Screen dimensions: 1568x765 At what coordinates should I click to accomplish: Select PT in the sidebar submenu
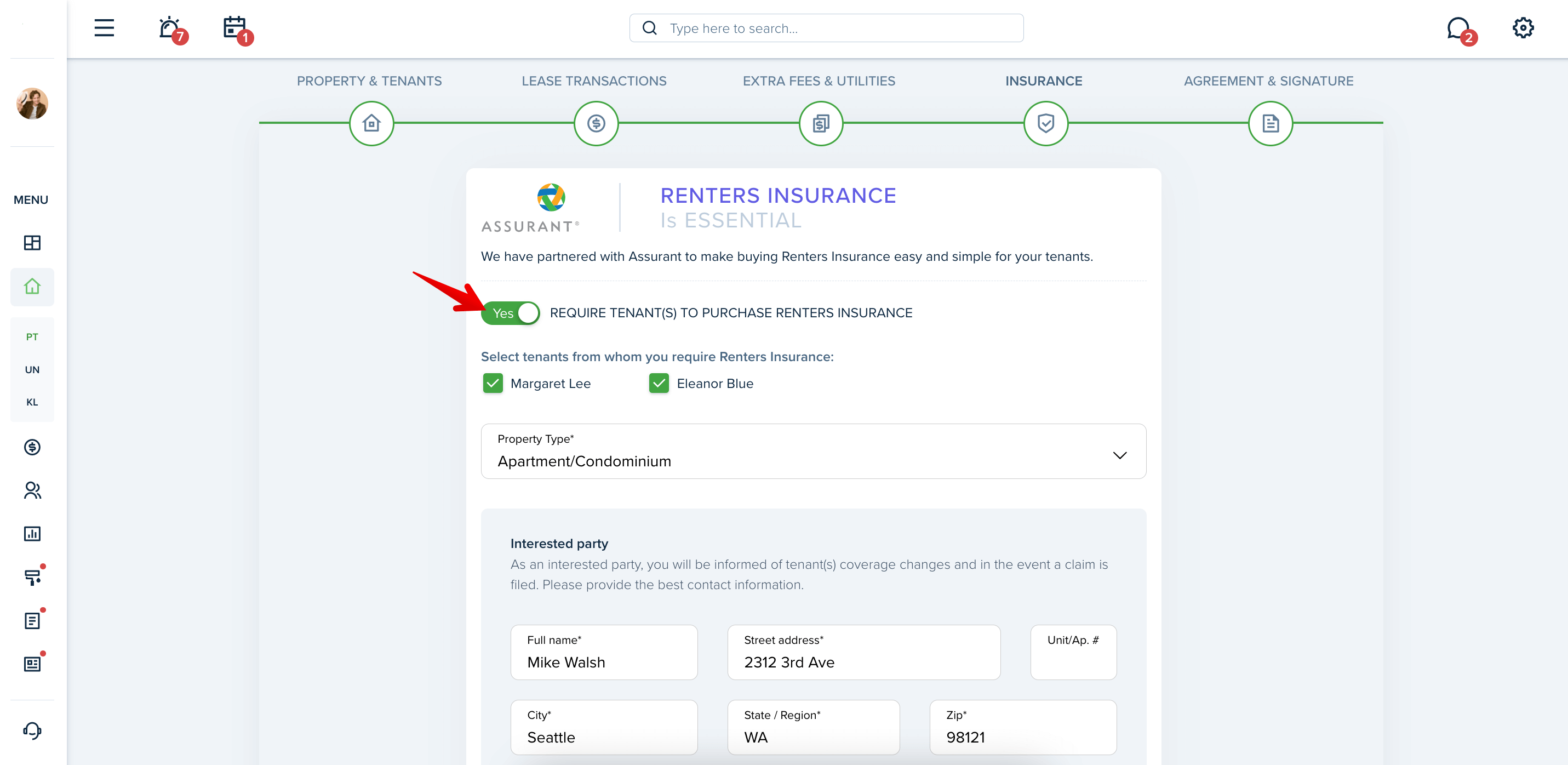point(32,337)
